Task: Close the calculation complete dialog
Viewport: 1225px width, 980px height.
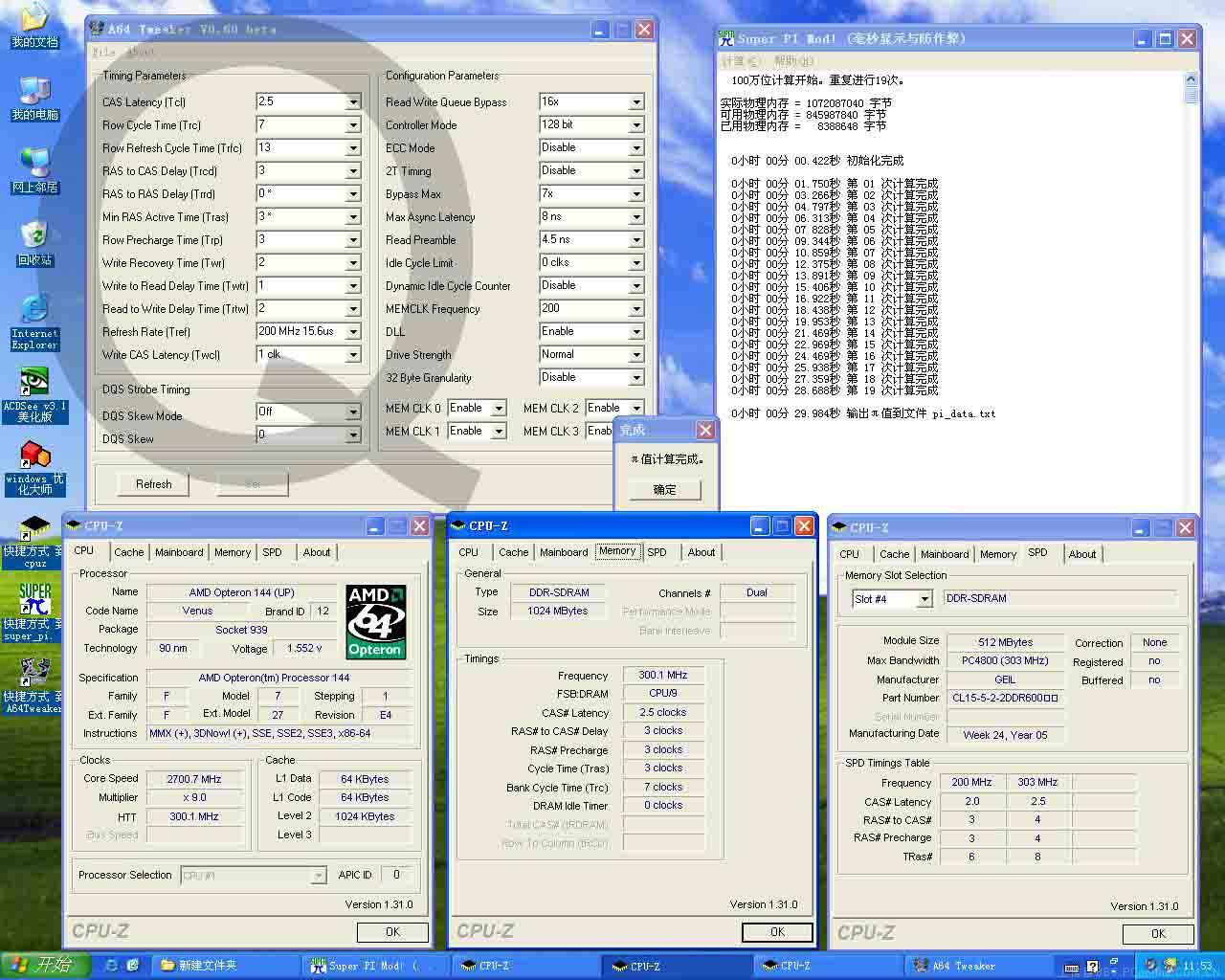Action: click(705, 430)
